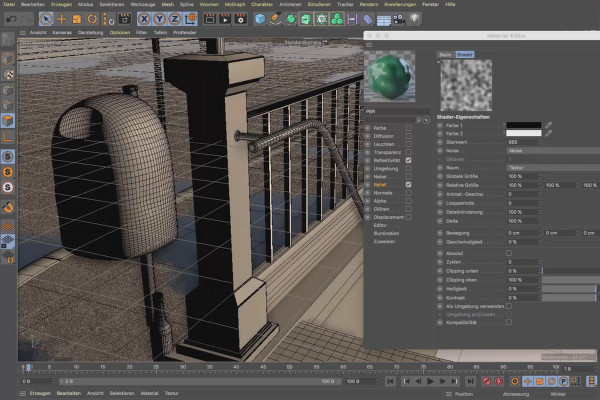Switch to the Basis tab
The width and height of the screenshot is (600, 400).
point(445,55)
